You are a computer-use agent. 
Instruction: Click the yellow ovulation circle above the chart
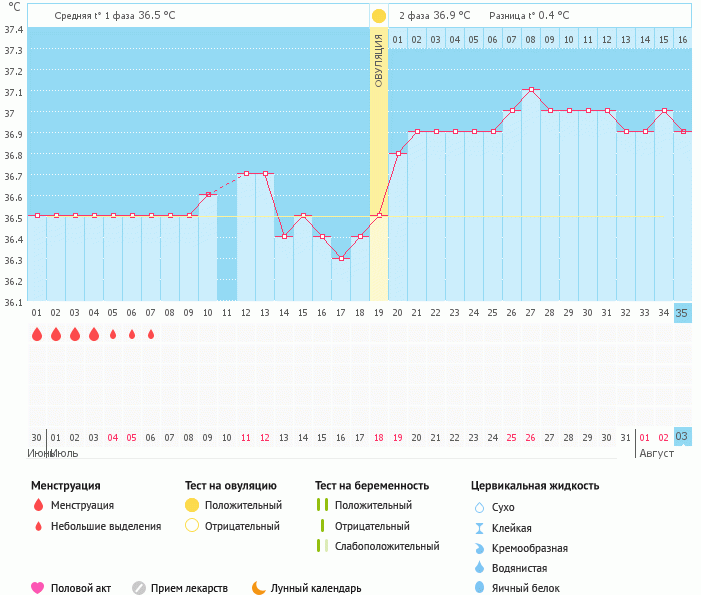[x=378, y=16]
